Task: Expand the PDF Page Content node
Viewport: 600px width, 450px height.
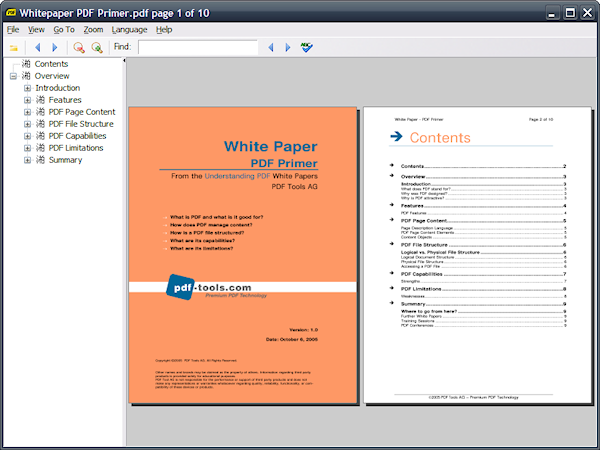Action: tap(27, 112)
